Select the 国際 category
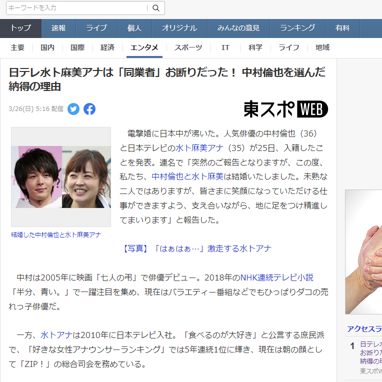 click(77, 48)
